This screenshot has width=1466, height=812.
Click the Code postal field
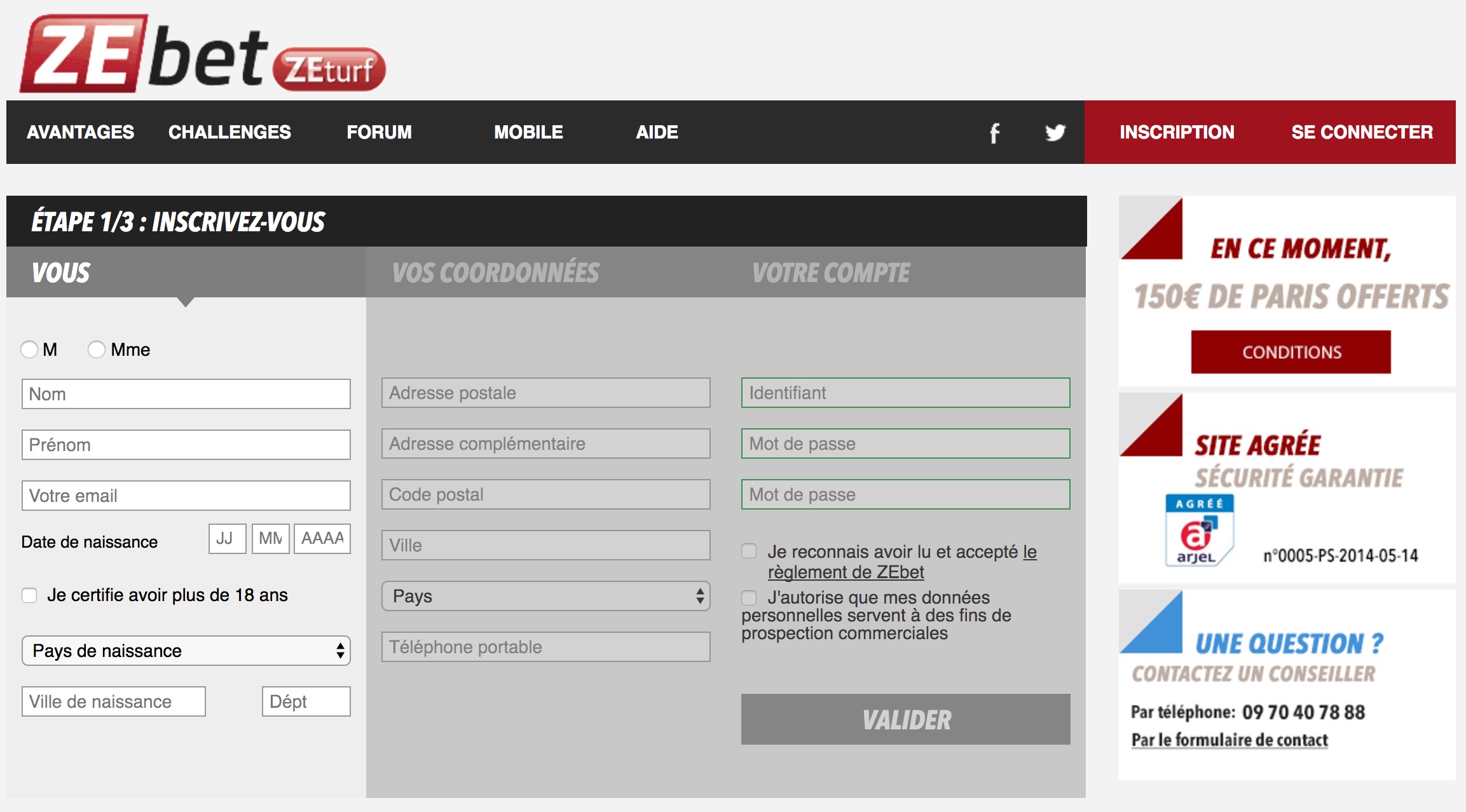pos(546,494)
